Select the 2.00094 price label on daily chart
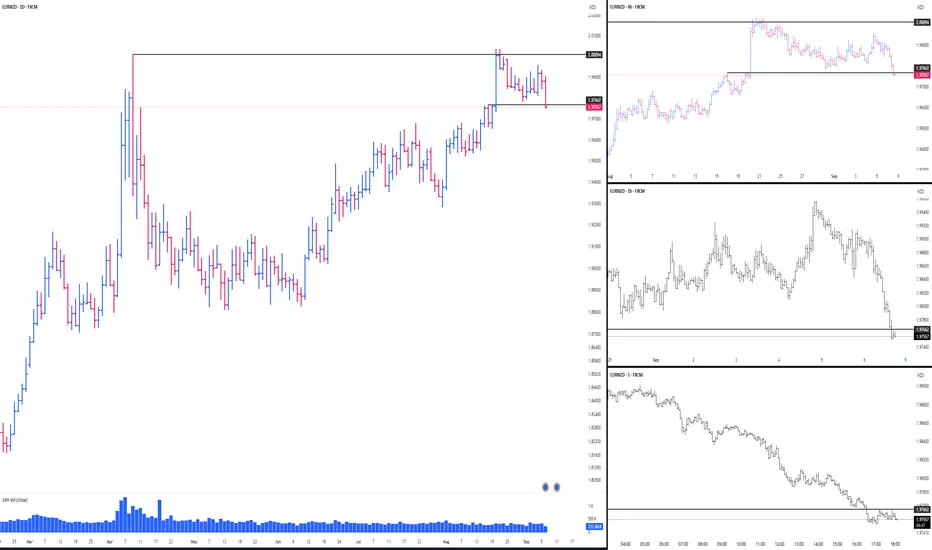This screenshot has width=932, height=550. 594,55
